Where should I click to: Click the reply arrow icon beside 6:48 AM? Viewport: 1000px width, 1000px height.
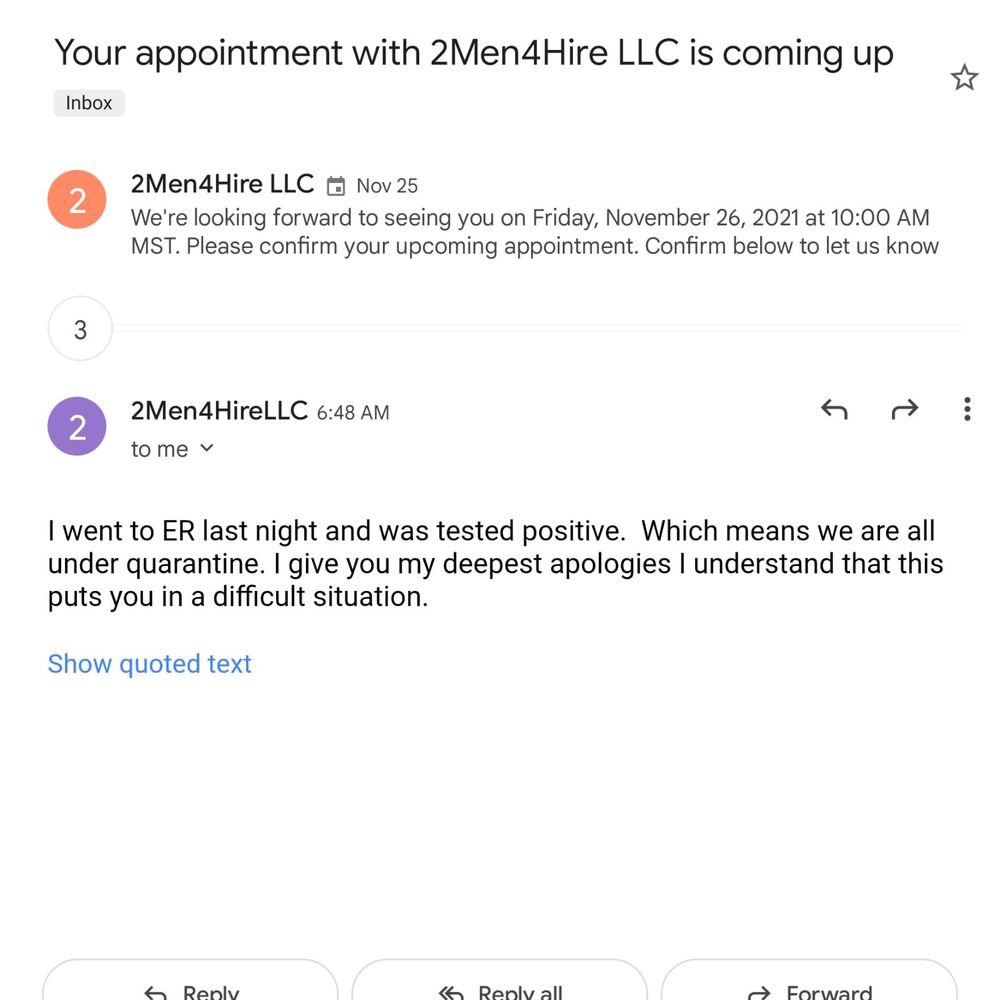(834, 409)
